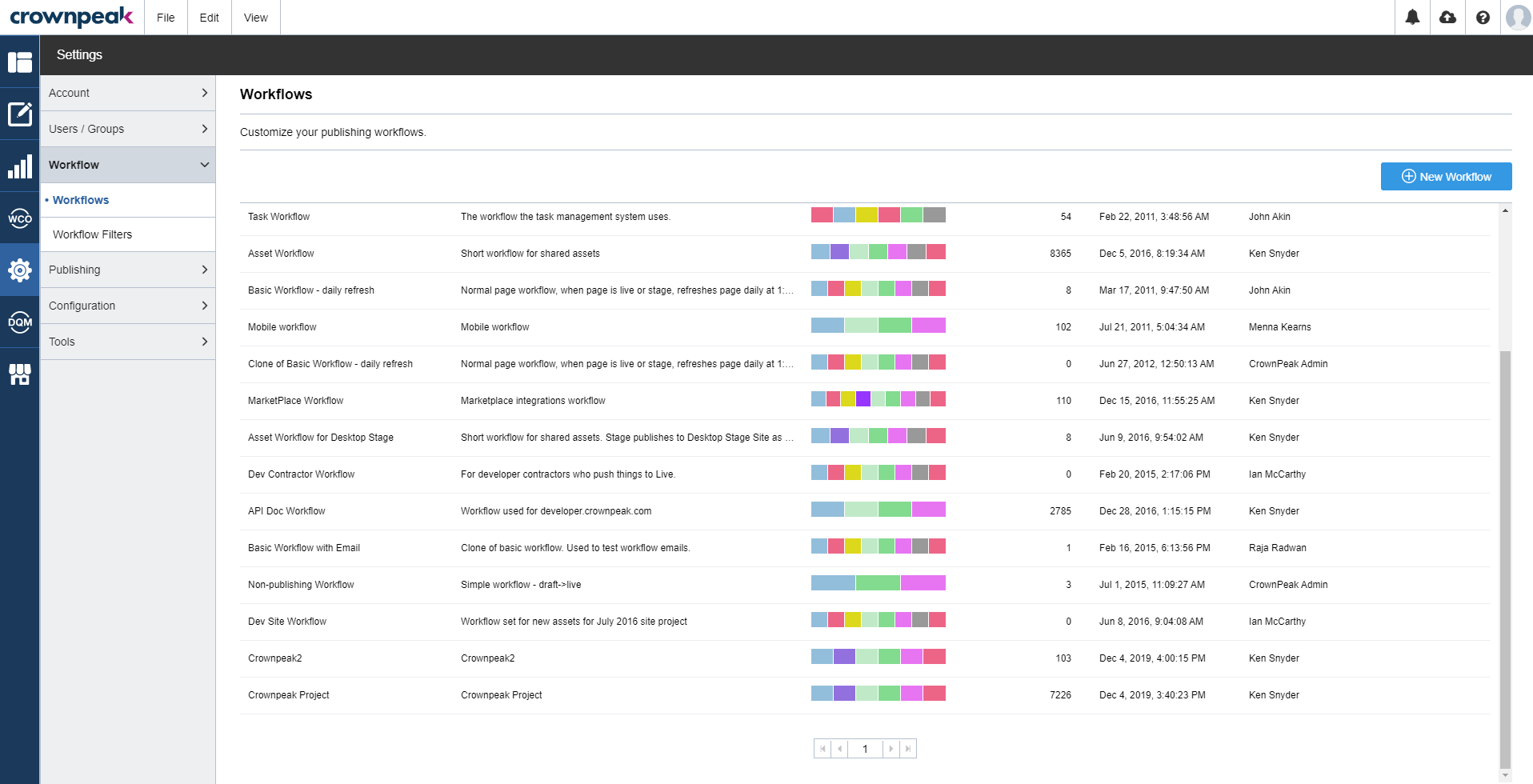
Task: Click the 8365 usage count
Action: 1060,254
